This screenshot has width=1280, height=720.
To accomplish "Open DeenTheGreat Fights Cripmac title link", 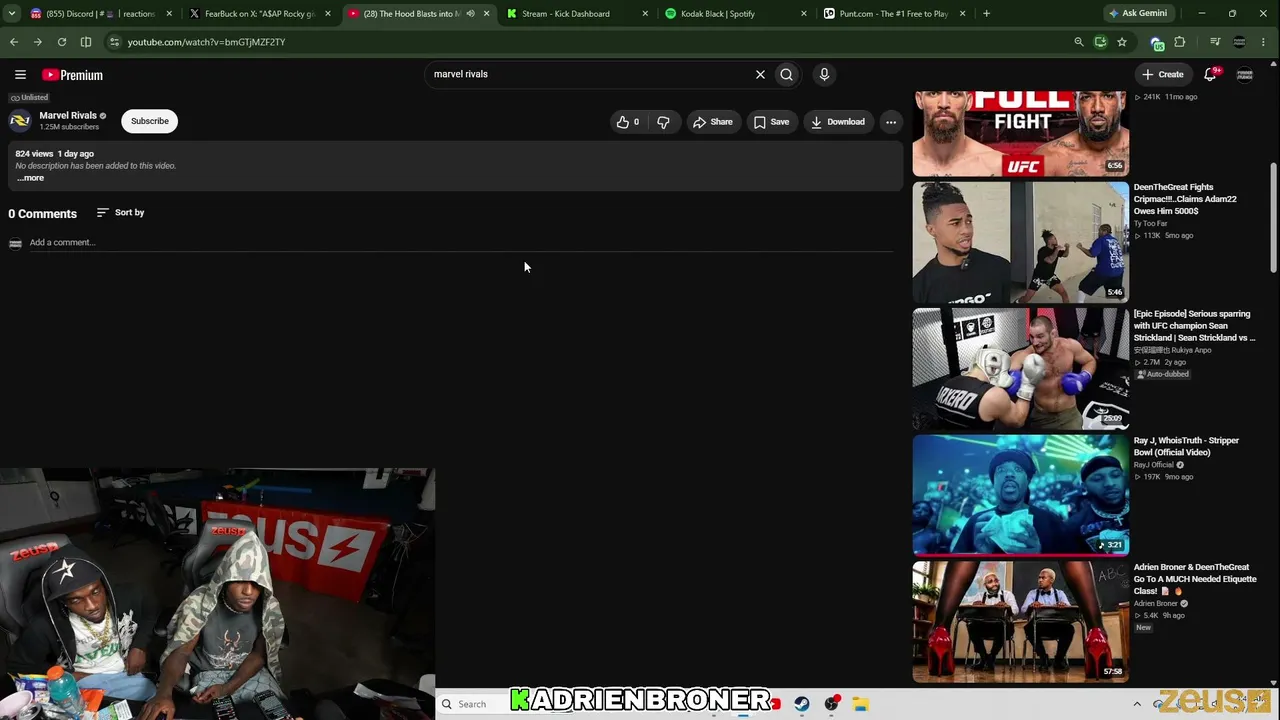I will pyautogui.click(x=1185, y=199).
